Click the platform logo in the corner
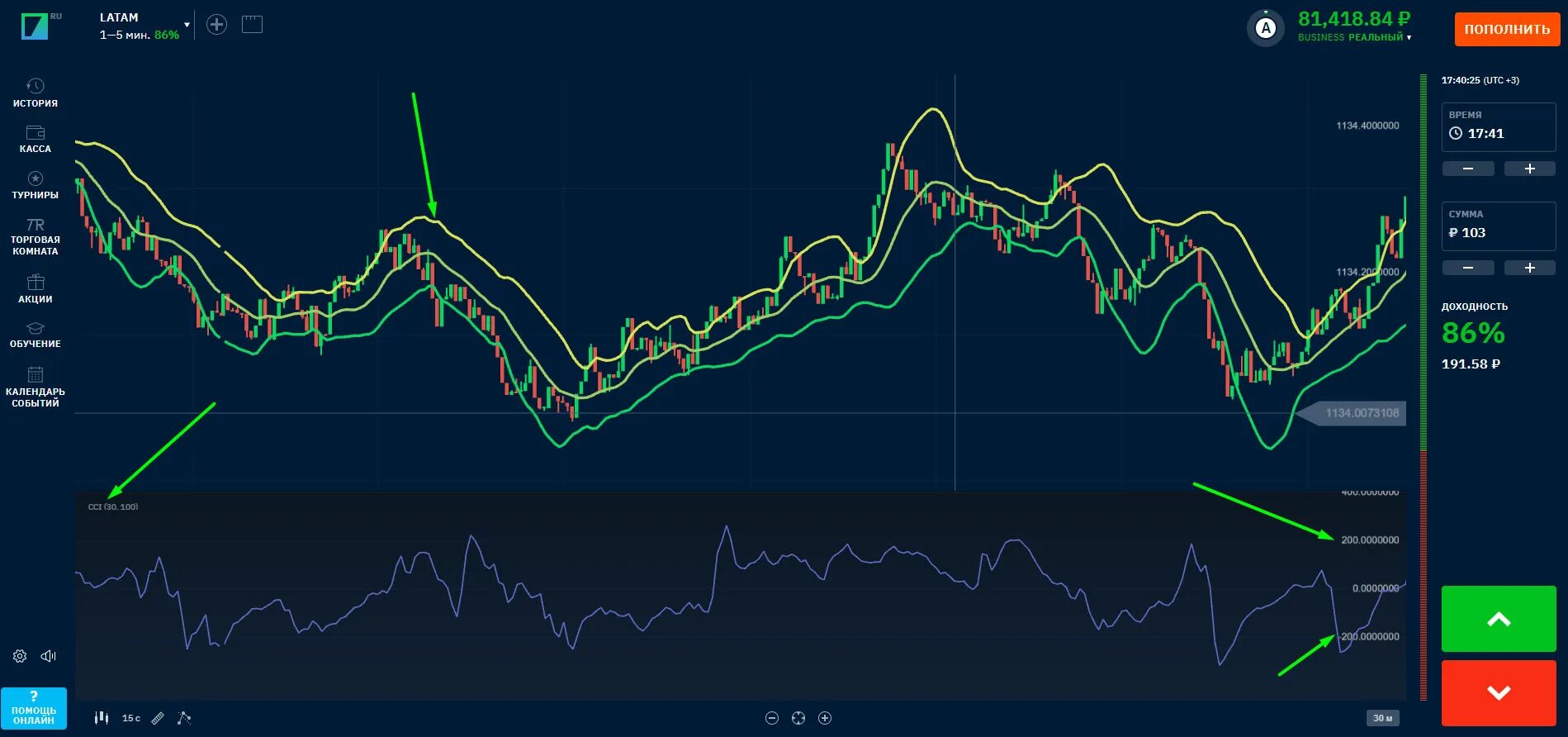Image resolution: width=1568 pixels, height=737 pixels. [x=36, y=26]
